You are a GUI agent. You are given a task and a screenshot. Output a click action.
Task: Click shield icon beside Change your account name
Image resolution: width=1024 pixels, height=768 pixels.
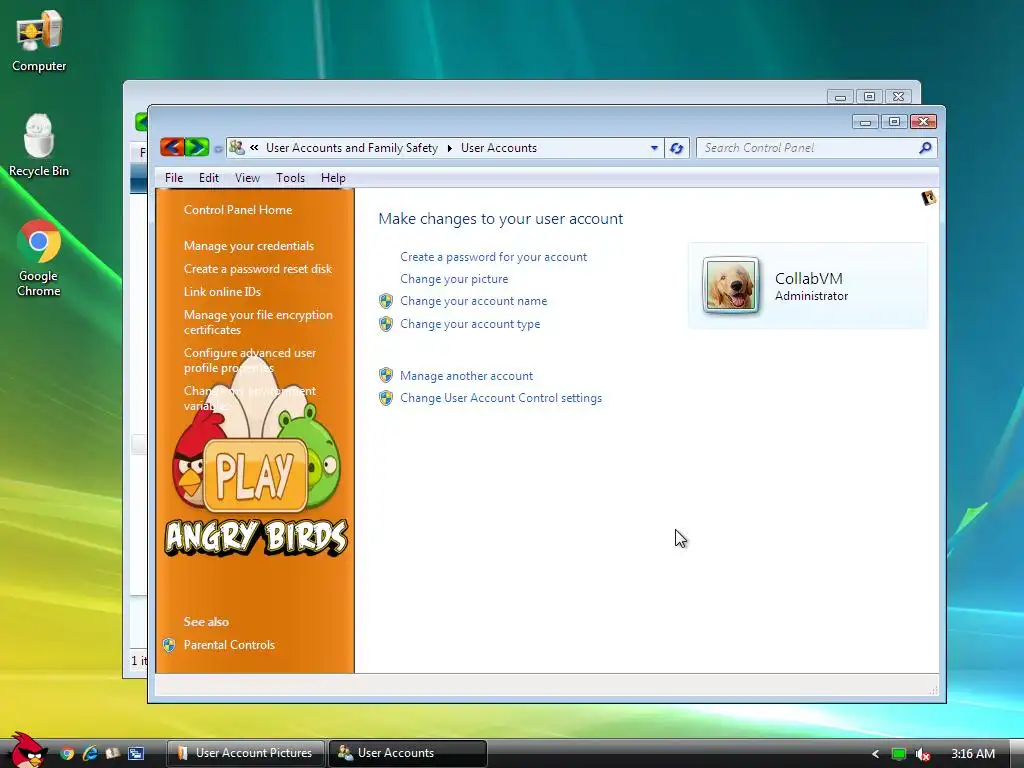coord(386,300)
